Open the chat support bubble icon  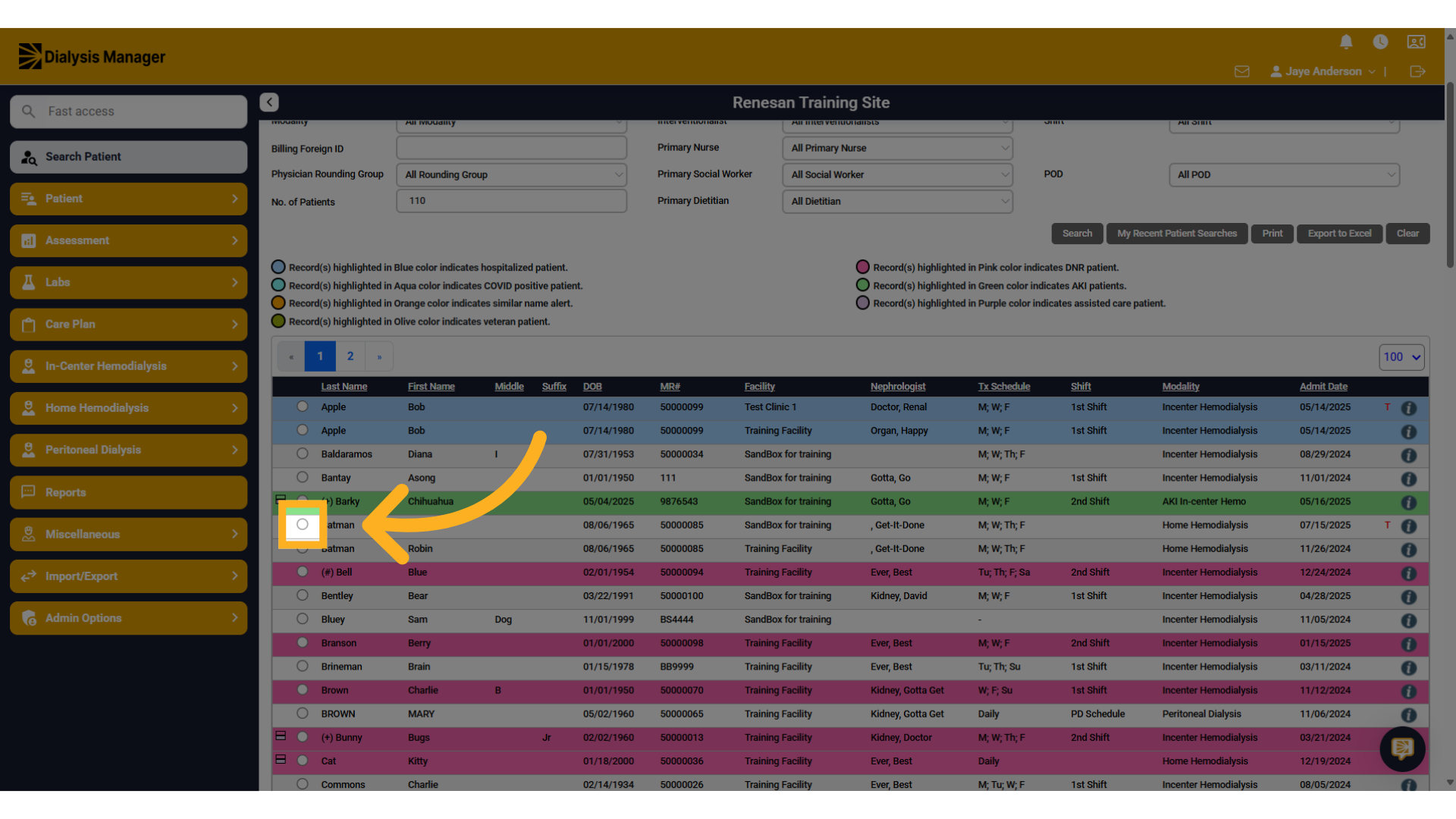coord(1402,749)
